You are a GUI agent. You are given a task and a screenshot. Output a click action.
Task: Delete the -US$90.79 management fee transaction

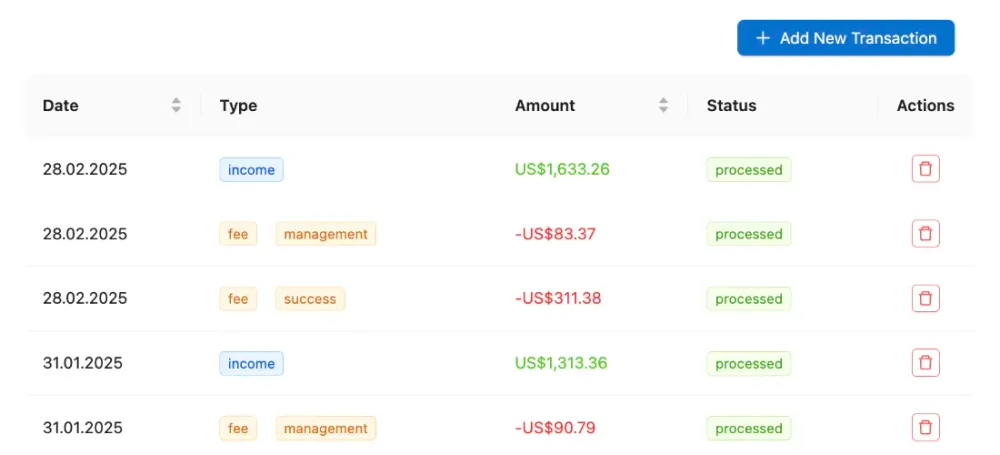click(x=925, y=428)
